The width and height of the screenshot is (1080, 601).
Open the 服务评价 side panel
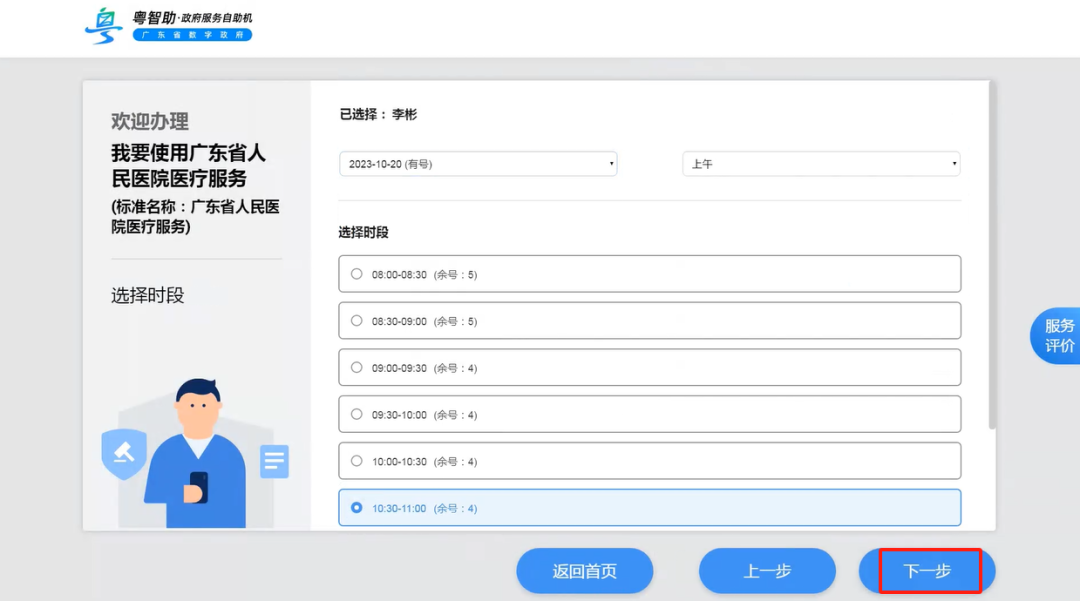tap(1059, 335)
